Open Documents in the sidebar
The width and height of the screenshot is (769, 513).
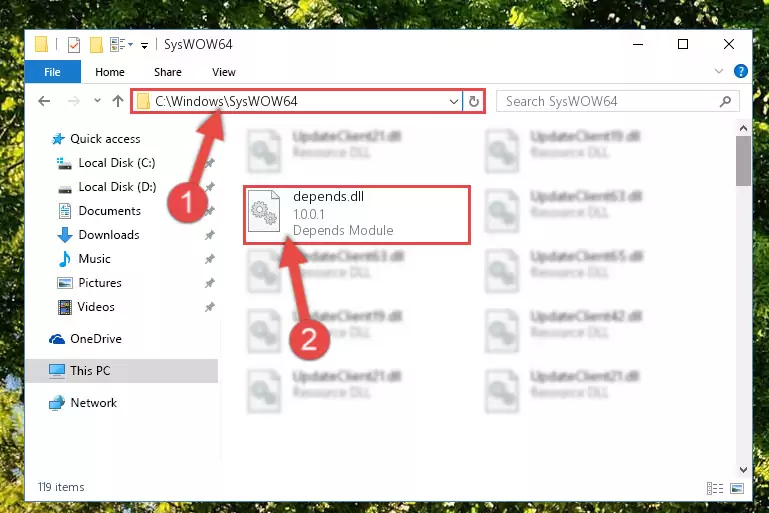[109, 211]
